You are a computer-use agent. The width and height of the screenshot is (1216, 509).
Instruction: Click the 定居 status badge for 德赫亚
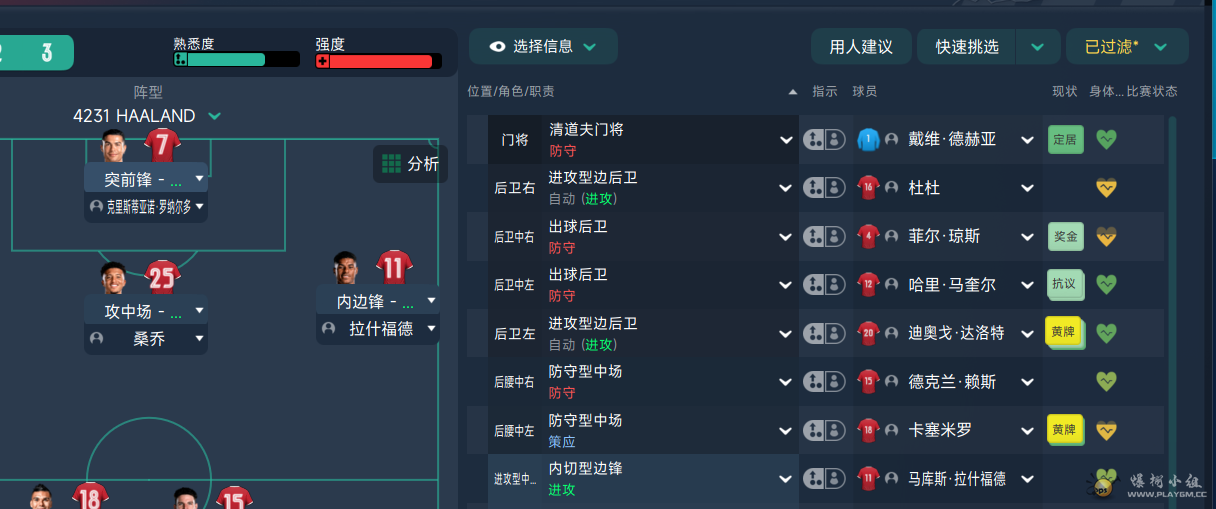tap(1065, 140)
